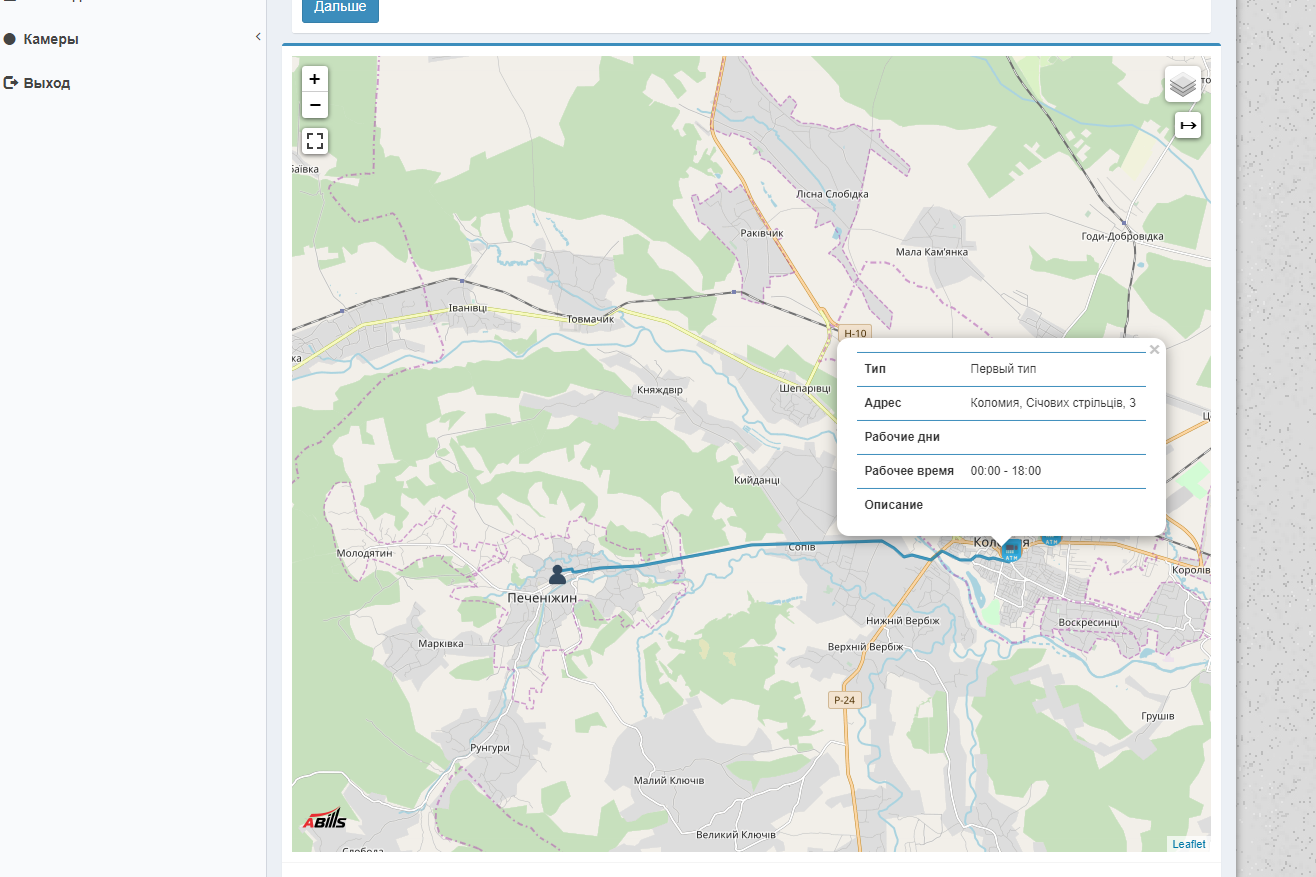Toggle fullscreen map view
The height and width of the screenshot is (877, 1316).
(x=315, y=141)
